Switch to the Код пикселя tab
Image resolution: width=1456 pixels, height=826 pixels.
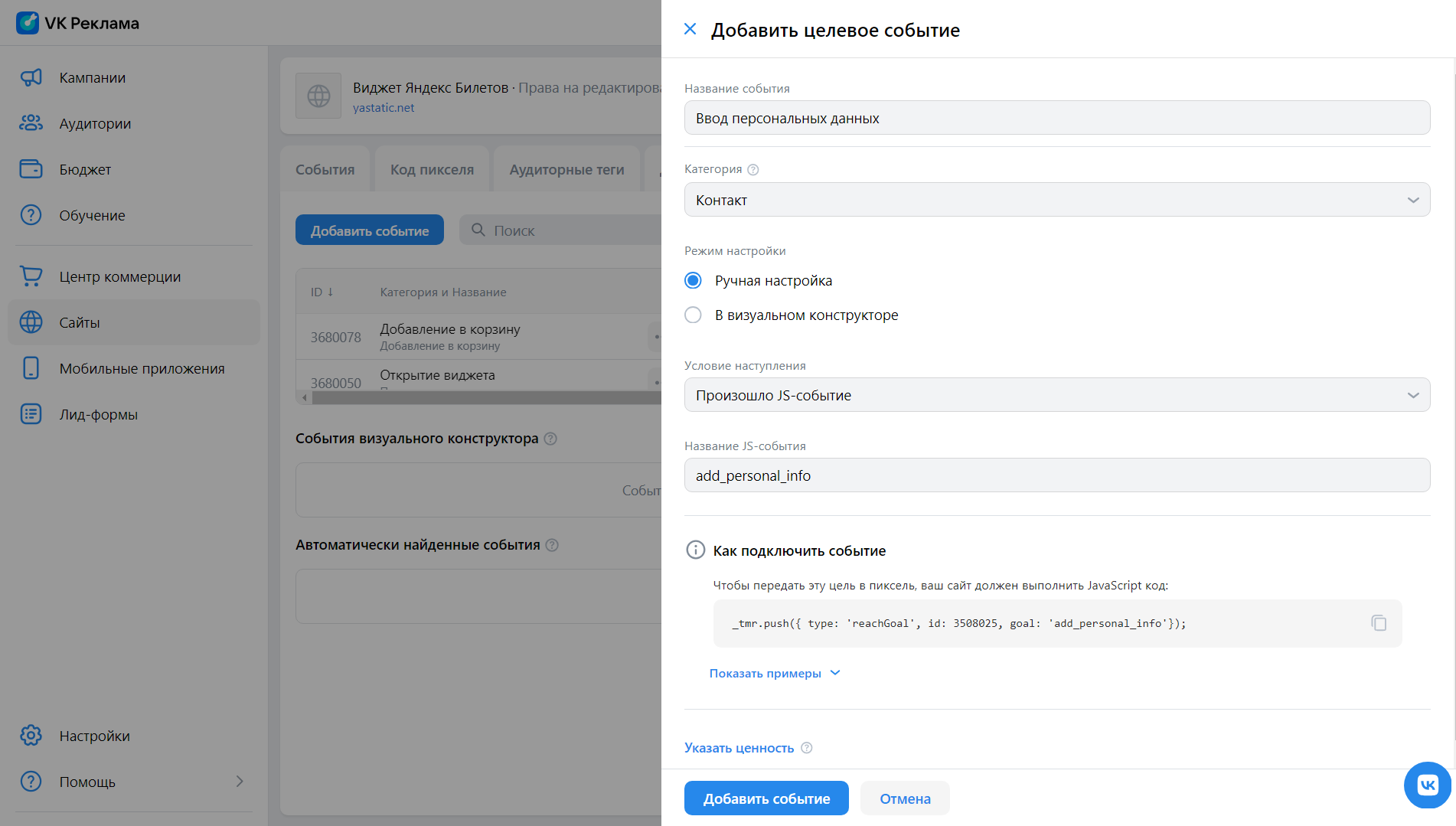(x=432, y=170)
